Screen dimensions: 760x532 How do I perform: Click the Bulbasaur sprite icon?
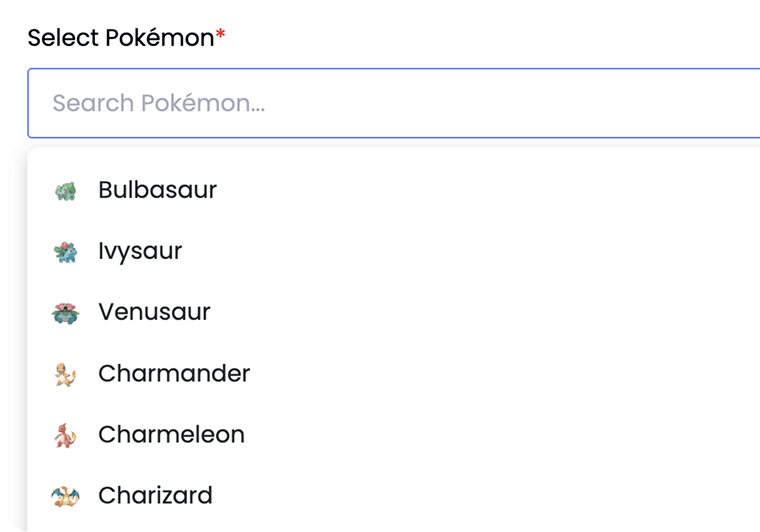[x=65, y=190]
